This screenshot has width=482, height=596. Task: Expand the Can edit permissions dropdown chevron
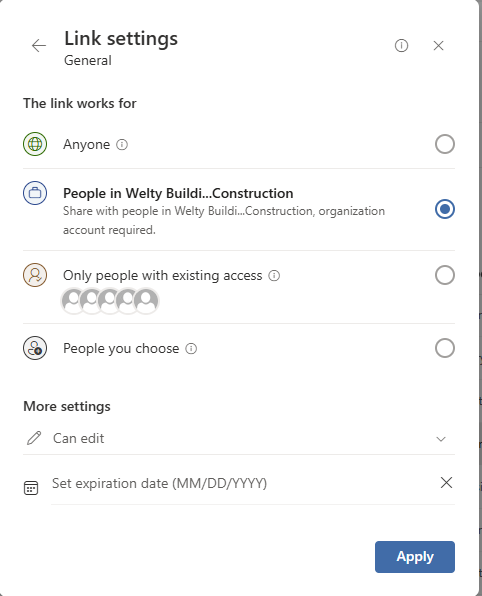click(x=441, y=439)
